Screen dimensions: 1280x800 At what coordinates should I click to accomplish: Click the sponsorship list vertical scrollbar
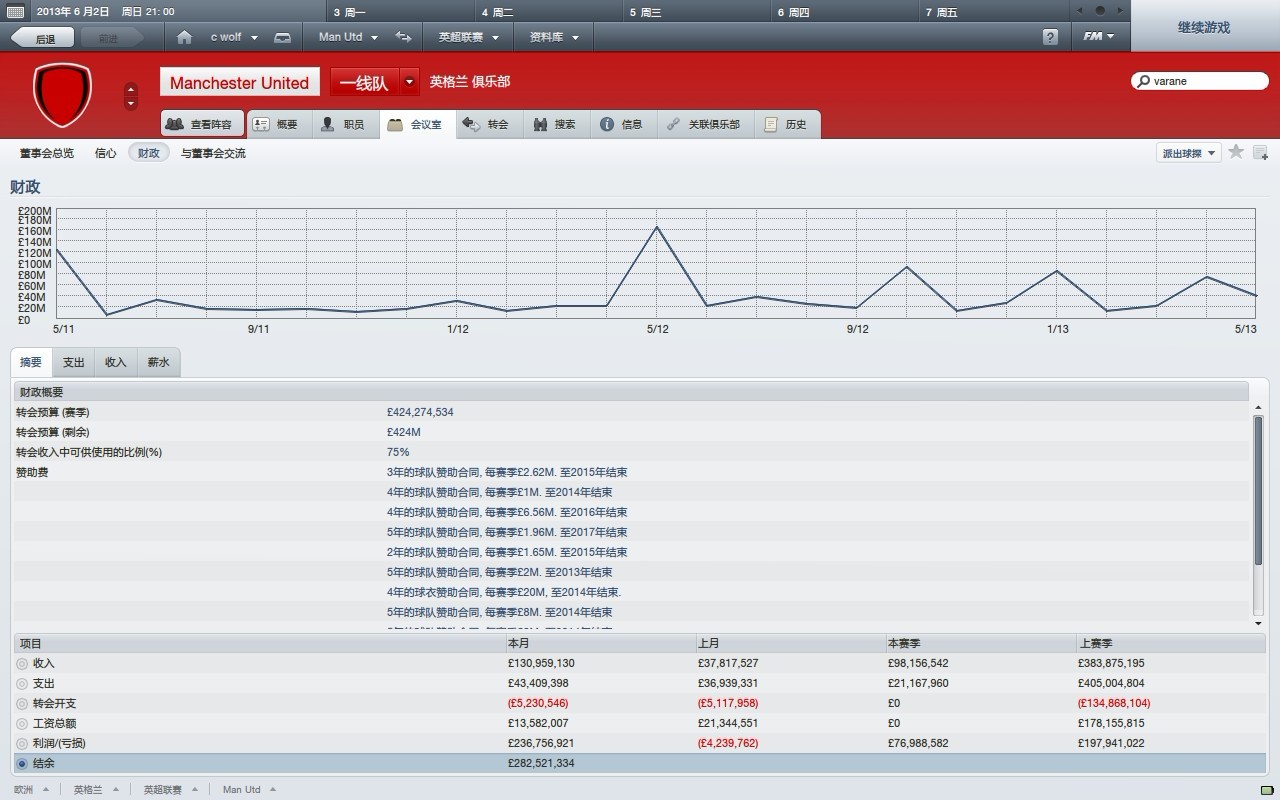1258,490
